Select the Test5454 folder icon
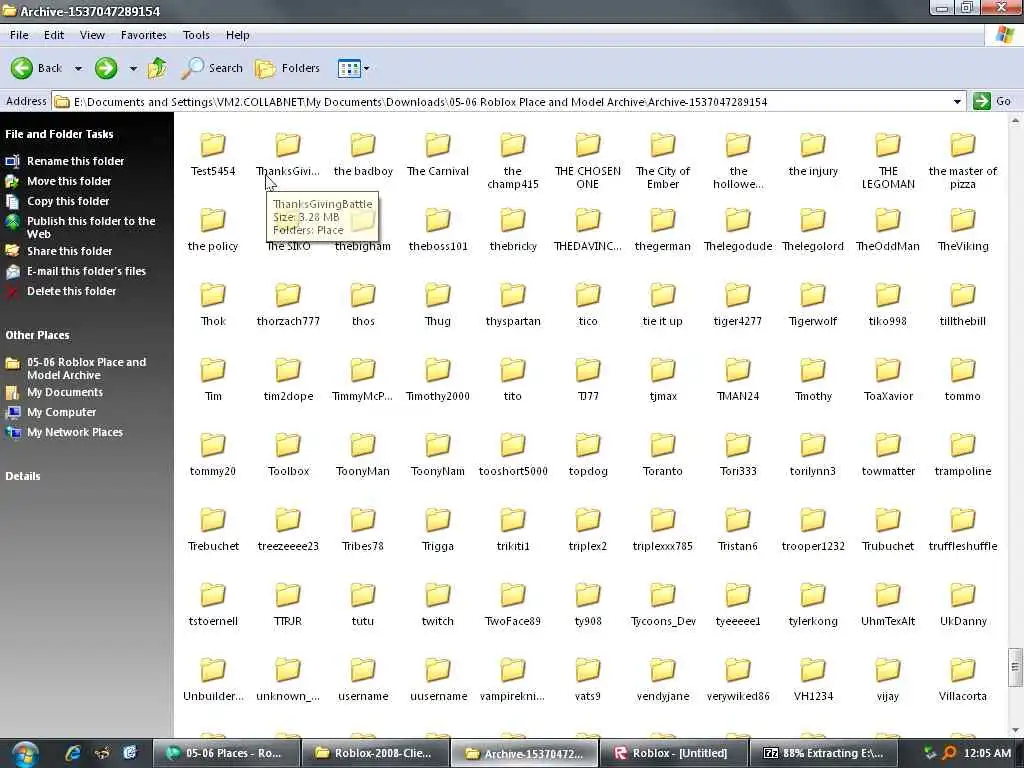Viewport: 1024px width, 768px height. pyautogui.click(x=213, y=145)
